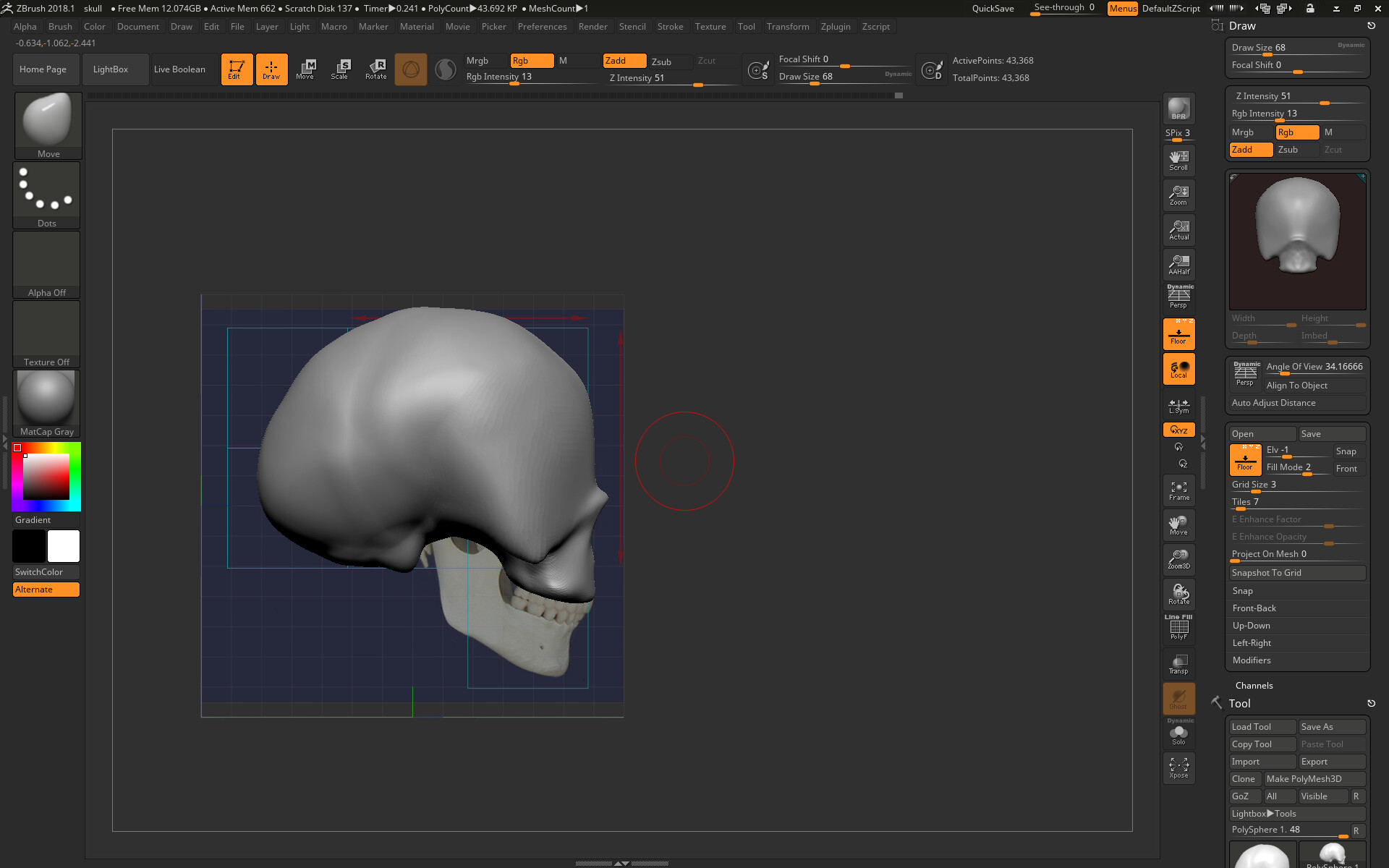The width and height of the screenshot is (1389, 868).
Task: Click the Frame icon in right shelf
Action: tap(1178, 491)
